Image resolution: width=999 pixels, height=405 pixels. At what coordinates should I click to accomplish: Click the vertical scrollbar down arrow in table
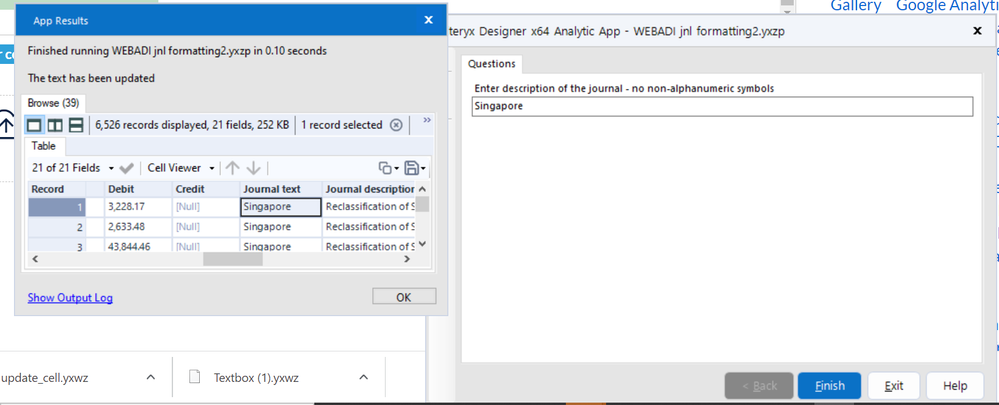[x=422, y=245]
